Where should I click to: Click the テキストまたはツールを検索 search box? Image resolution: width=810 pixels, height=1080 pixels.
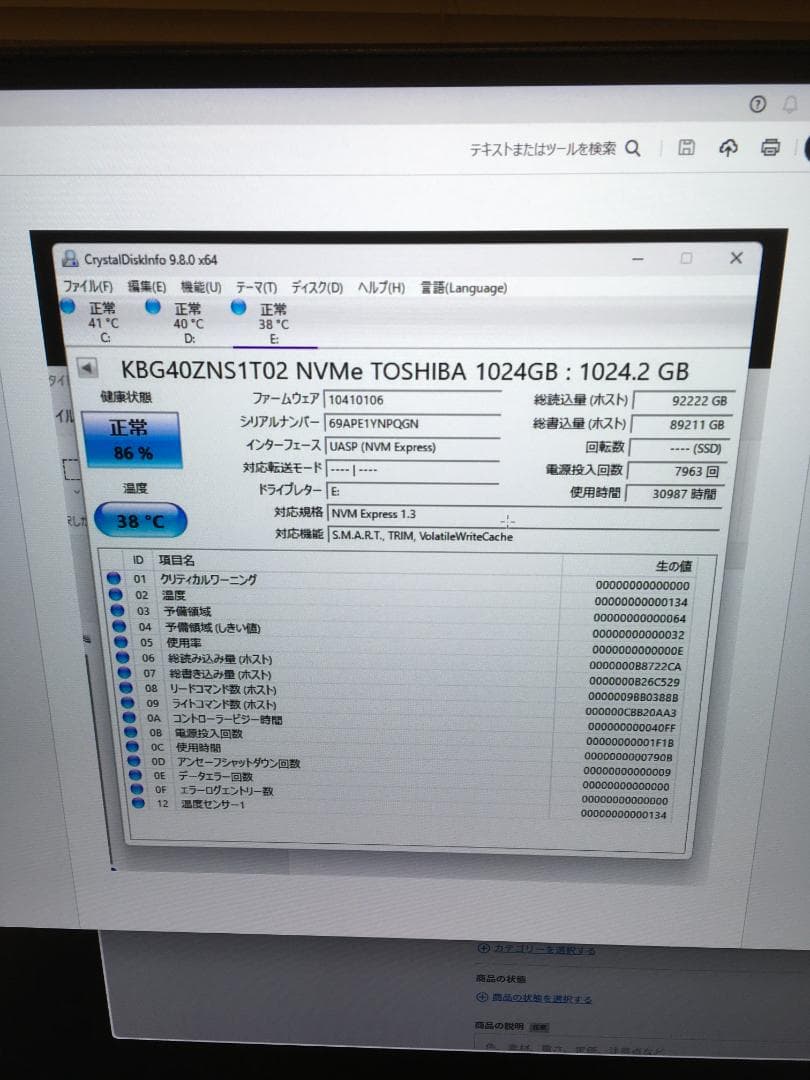coord(543,149)
